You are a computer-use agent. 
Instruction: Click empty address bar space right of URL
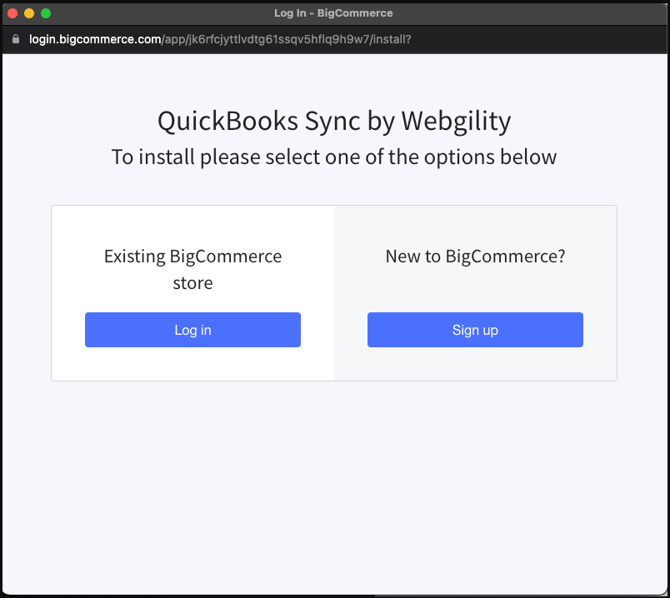540,39
